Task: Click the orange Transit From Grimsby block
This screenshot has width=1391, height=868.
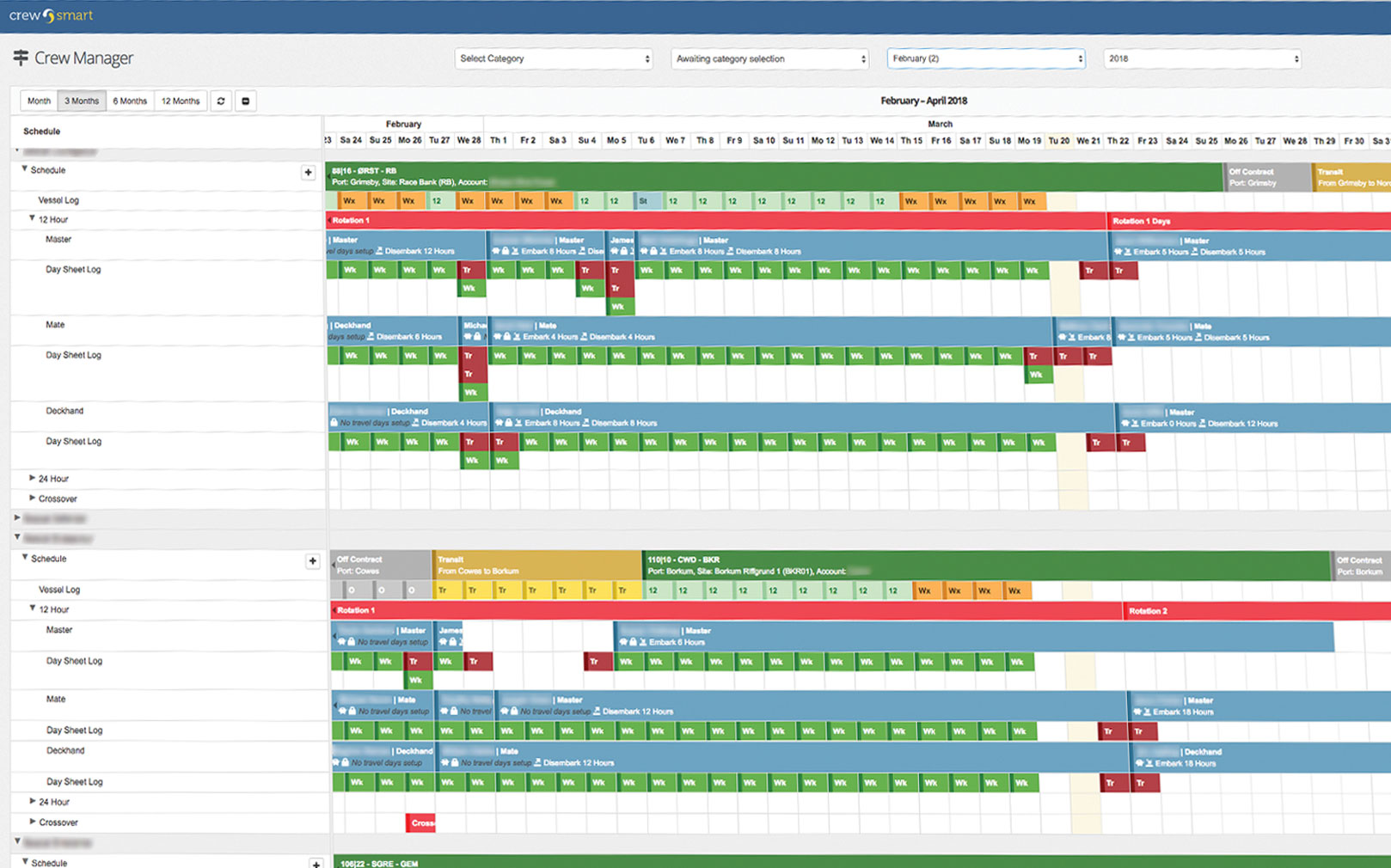Action: pyautogui.click(x=1351, y=177)
